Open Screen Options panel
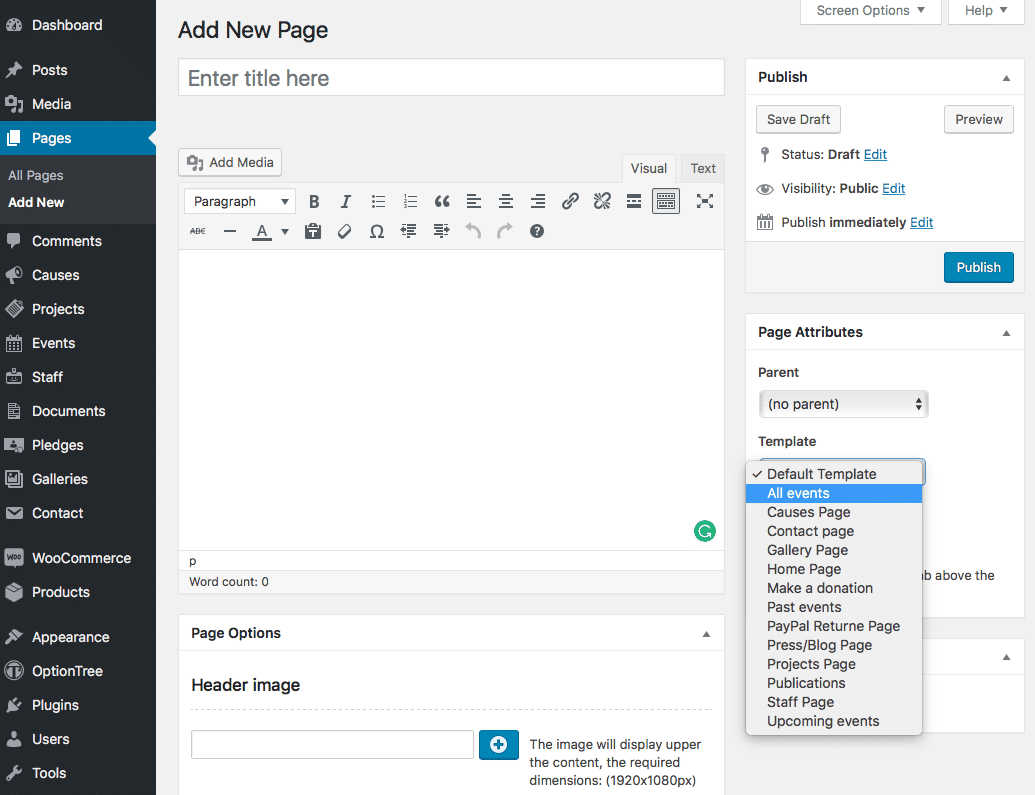The height and width of the screenshot is (795, 1035). point(871,11)
